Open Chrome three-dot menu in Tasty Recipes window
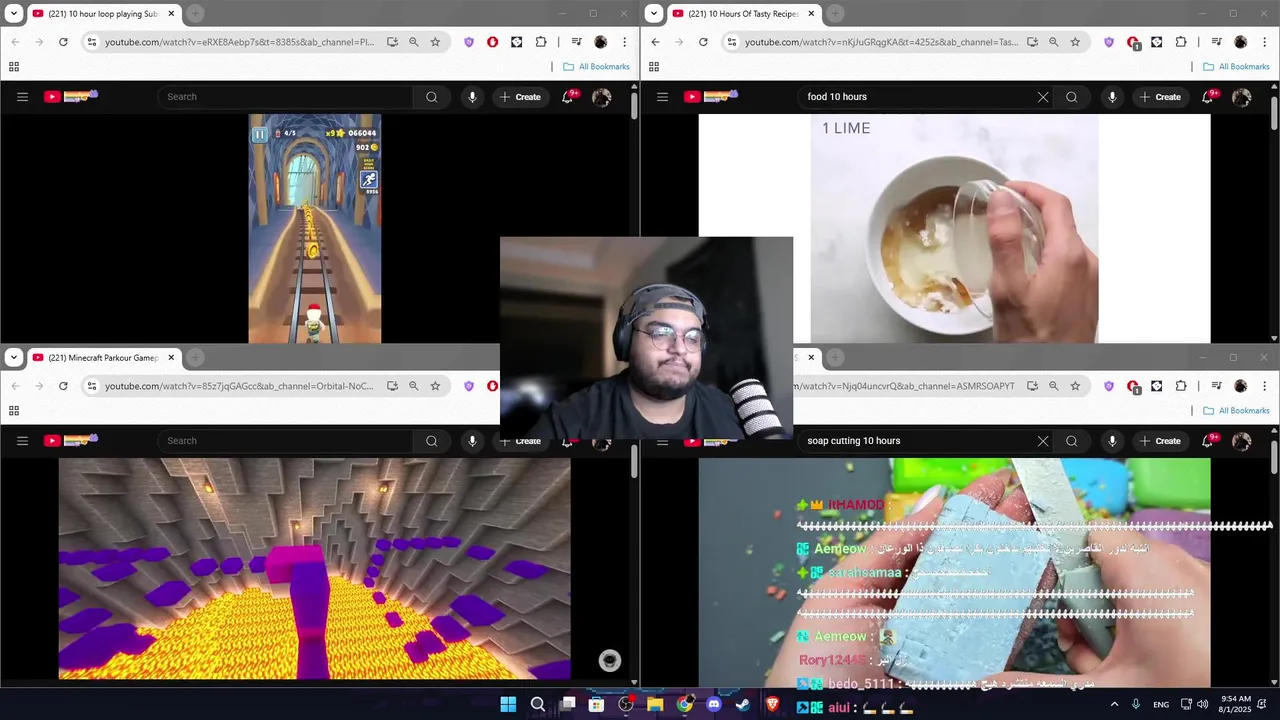 pyautogui.click(x=1265, y=42)
